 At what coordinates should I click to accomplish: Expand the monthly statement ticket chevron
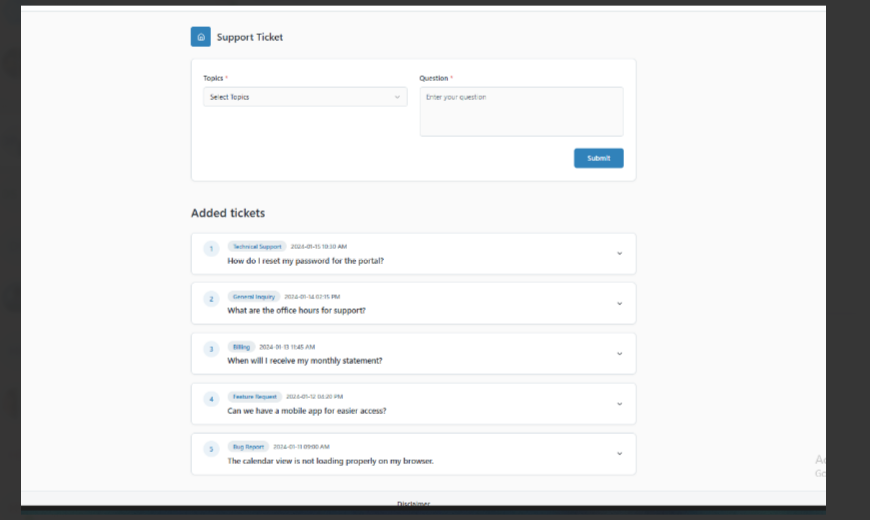tap(619, 354)
